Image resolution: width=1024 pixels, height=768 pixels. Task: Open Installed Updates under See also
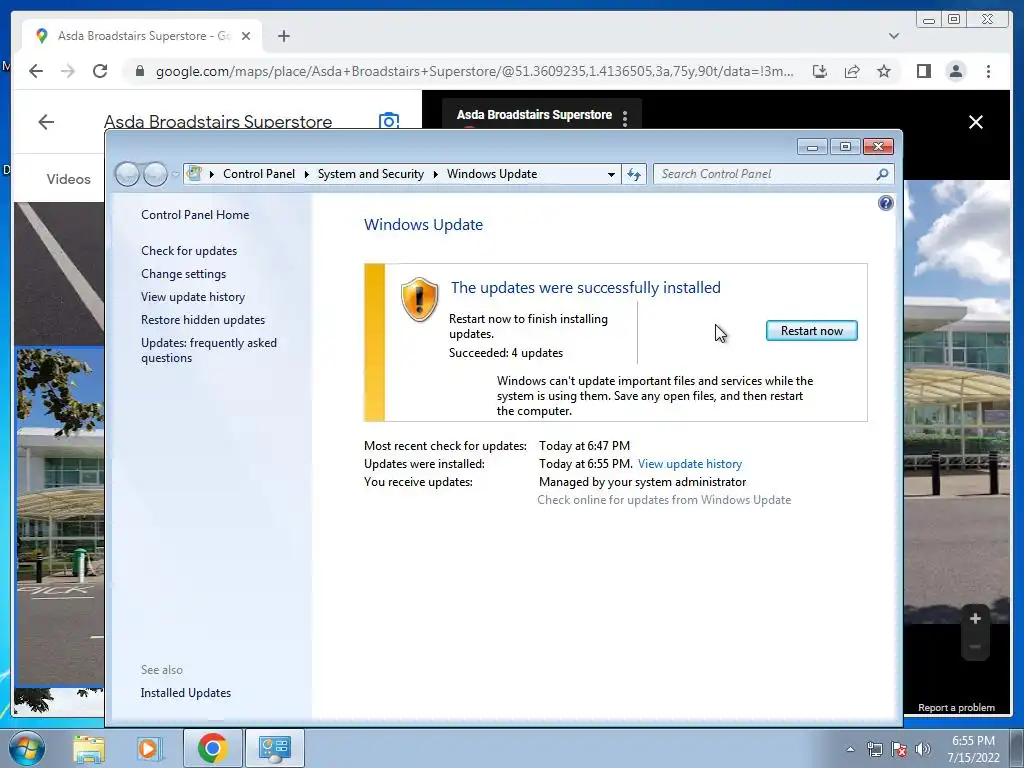185,693
